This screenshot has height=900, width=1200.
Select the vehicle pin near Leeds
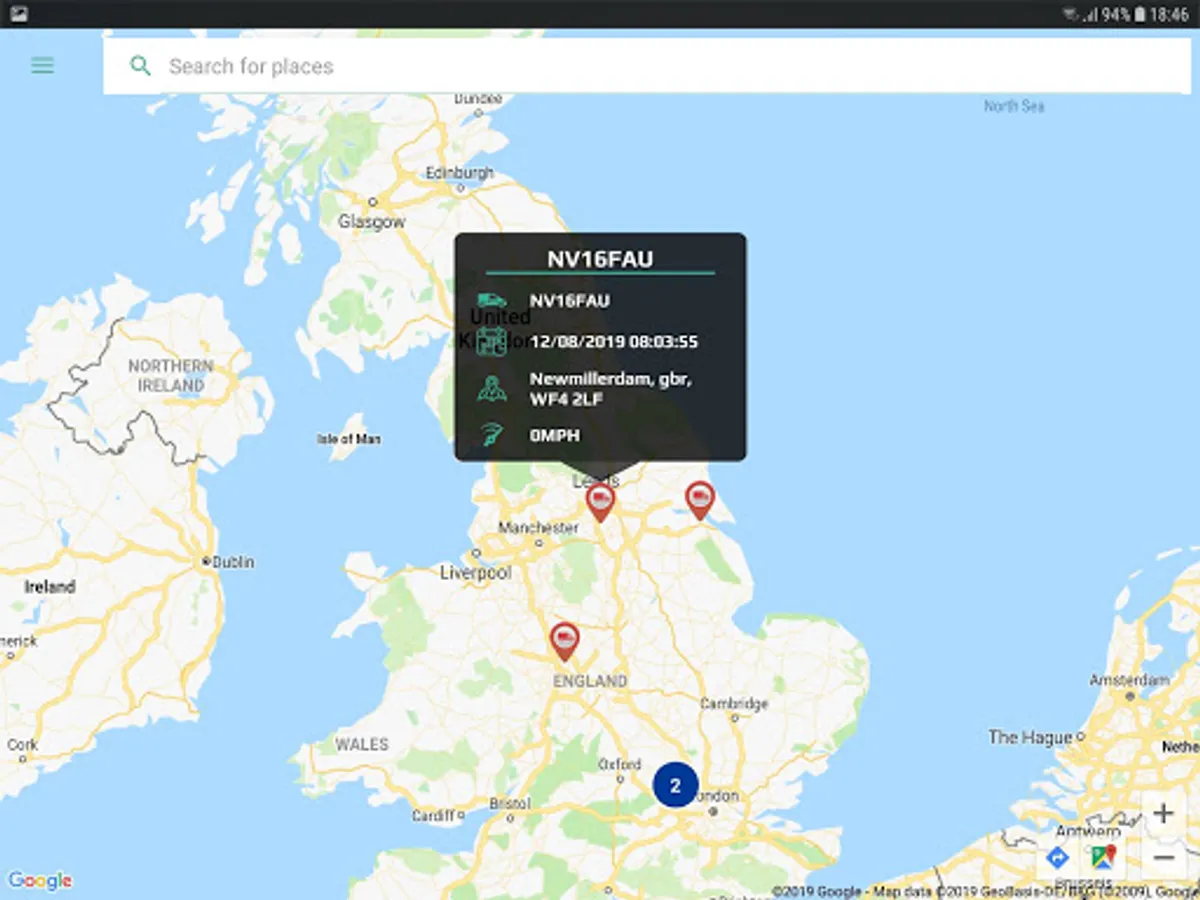(600, 503)
